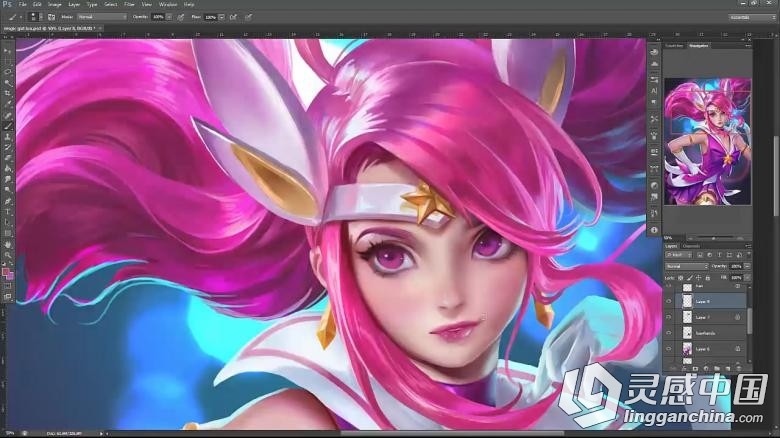
Task: Open the Window menu
Action: 168,4
